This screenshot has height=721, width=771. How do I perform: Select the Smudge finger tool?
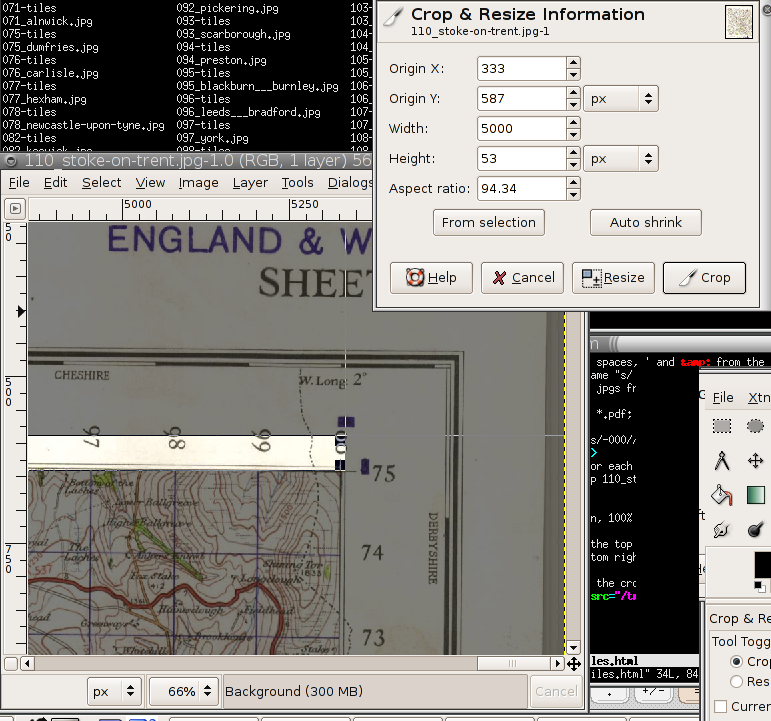tap(721, 530)
